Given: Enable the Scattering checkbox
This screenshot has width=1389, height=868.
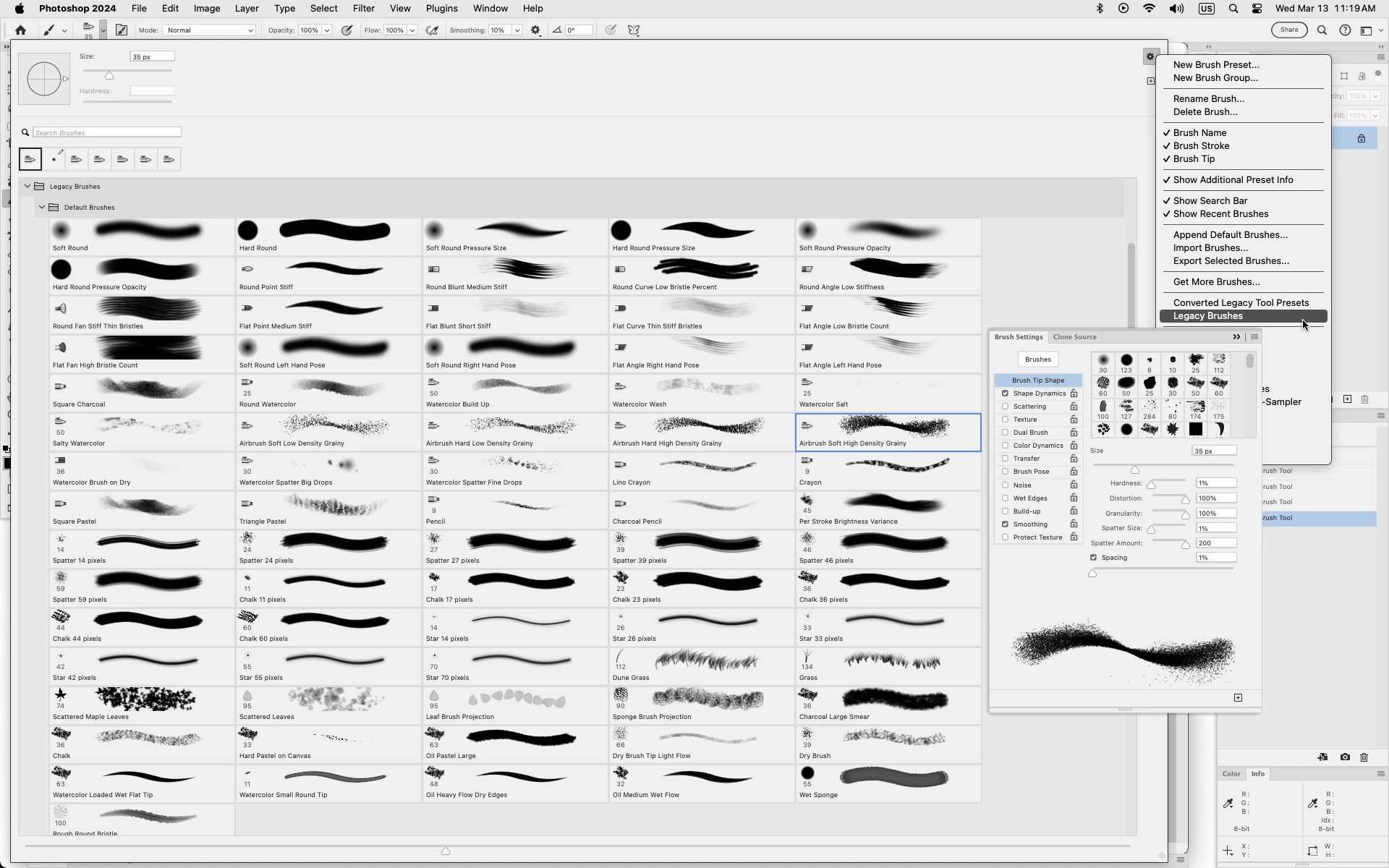Looking at the screenshot, I should click(1005, 407).
